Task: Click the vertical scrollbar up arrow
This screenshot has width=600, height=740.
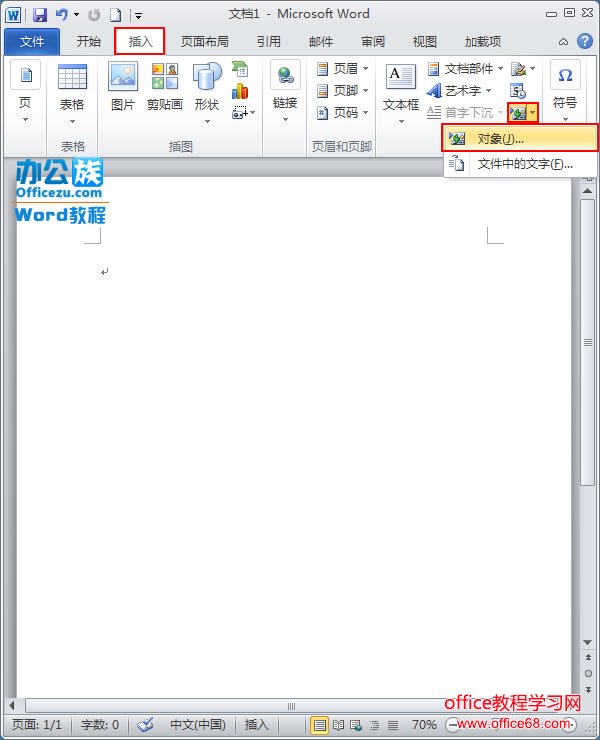Action: coord(588,191)
